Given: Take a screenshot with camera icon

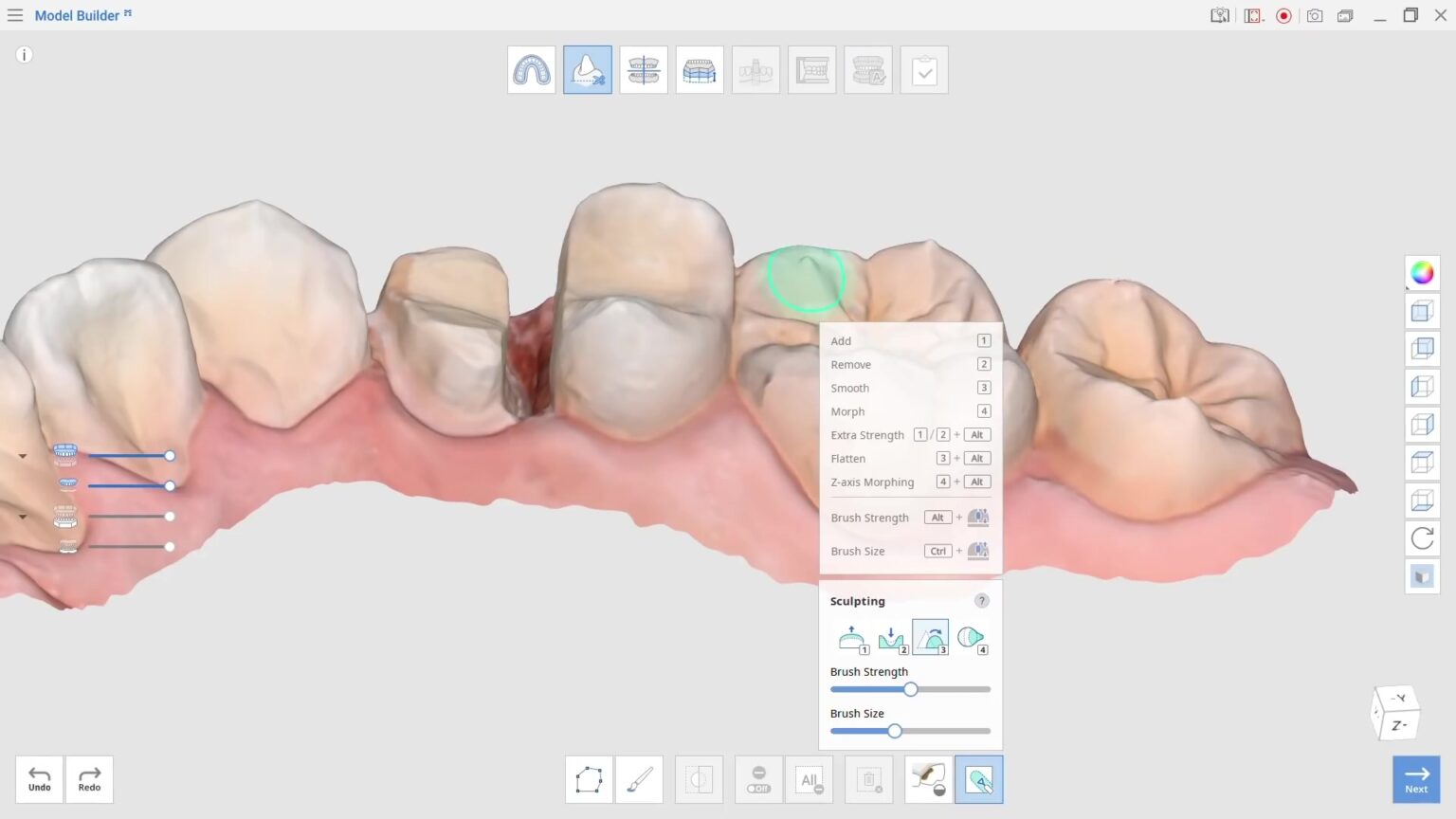Looking at the screenshot, I should pos(1314,15).
